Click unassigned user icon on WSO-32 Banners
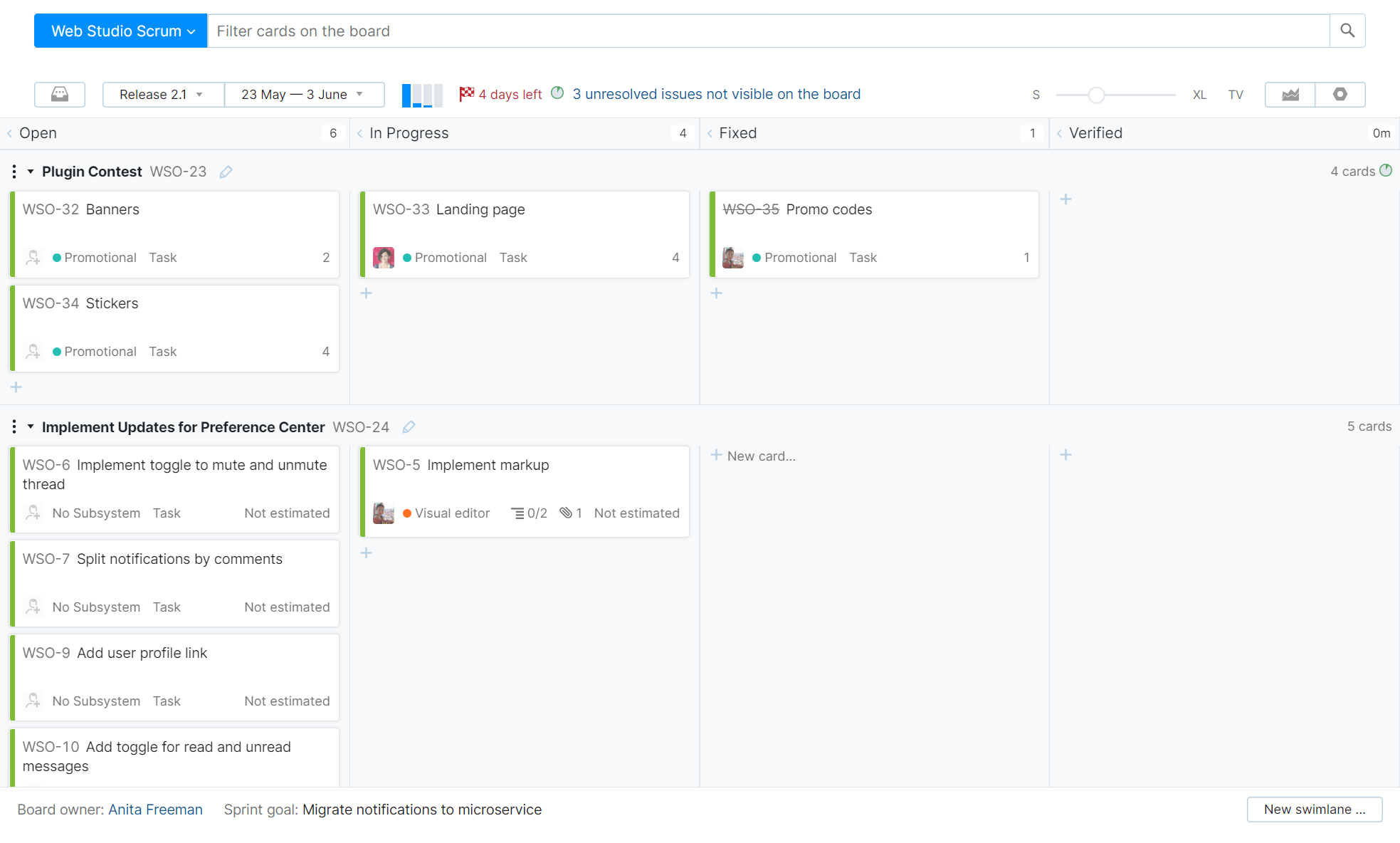The height and width of the screenshot is (843, 1400). (x=33, y=257)
